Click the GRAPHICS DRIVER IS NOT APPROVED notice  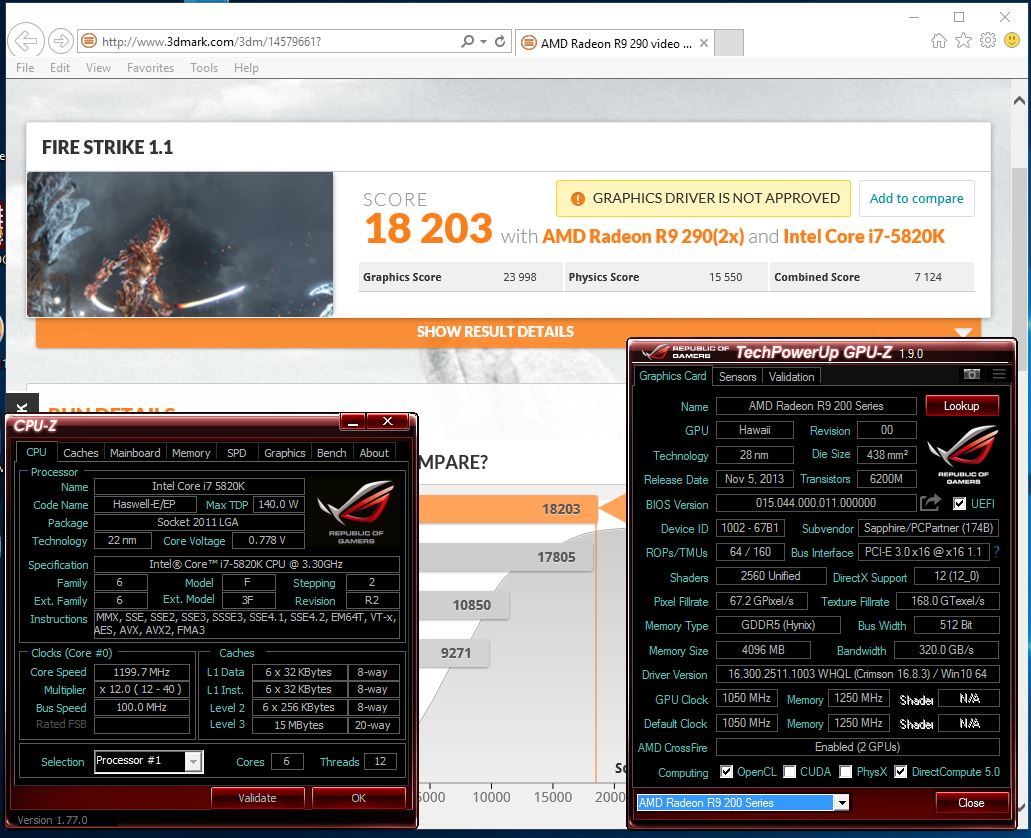[x=703, y=199]
